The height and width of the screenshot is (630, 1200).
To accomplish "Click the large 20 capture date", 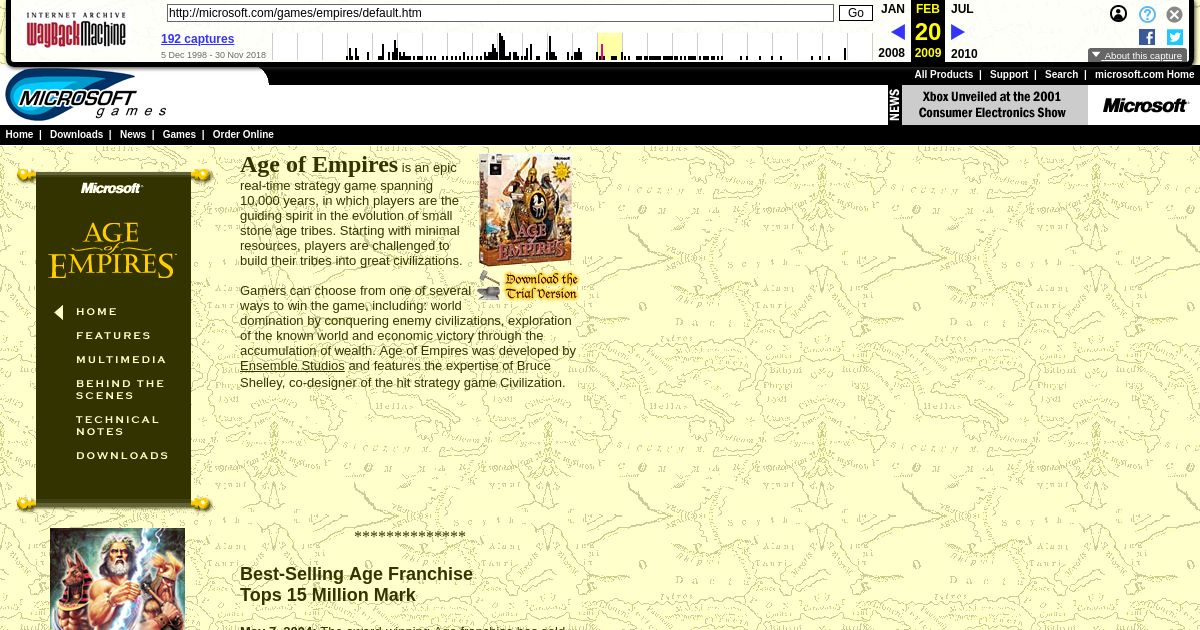I will point(928,32).
